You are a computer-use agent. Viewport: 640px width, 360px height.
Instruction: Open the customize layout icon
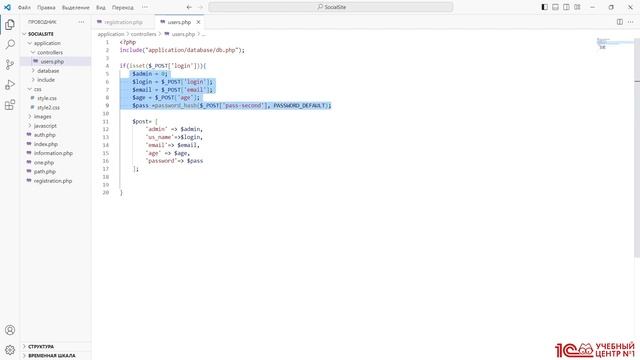click(577, 7)
